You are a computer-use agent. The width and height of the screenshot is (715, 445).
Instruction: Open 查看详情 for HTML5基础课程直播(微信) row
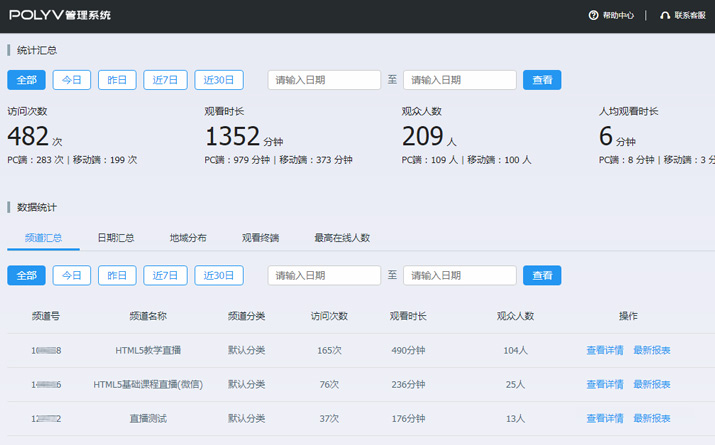tap(605, 384)
